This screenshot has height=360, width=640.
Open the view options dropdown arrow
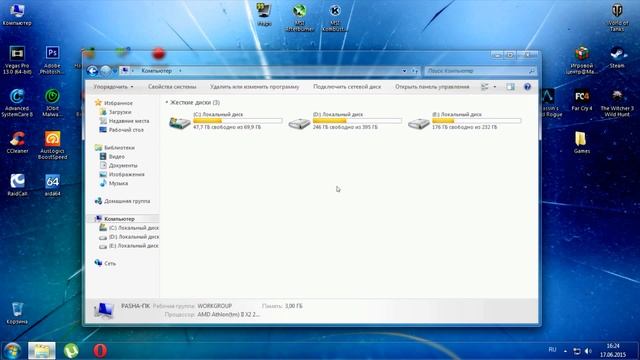(x=495, y=87)
